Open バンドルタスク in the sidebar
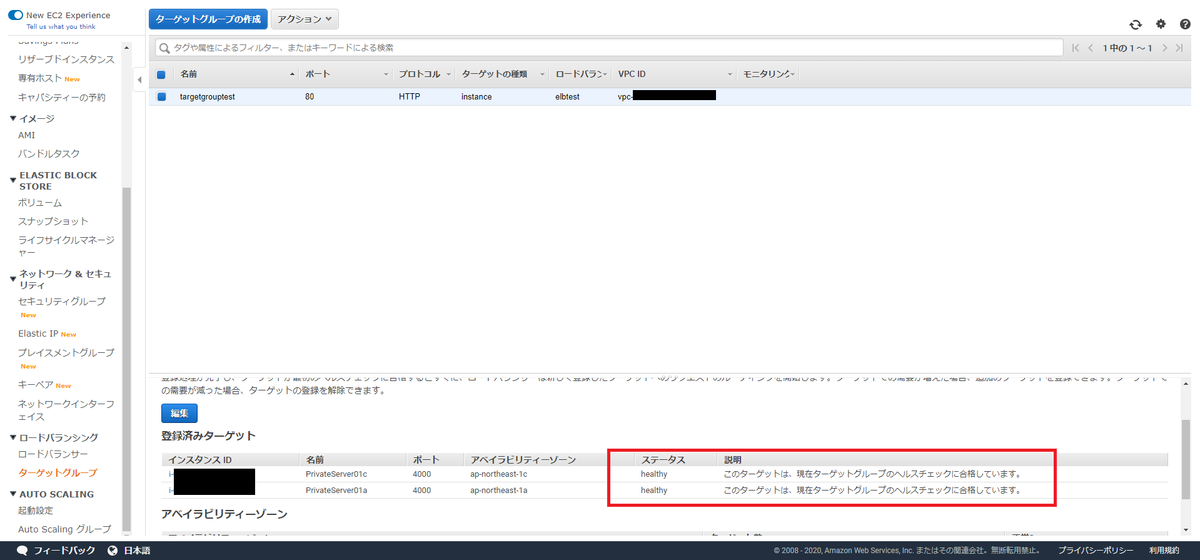Screen dimensions: 1200x560 (49, 154)
